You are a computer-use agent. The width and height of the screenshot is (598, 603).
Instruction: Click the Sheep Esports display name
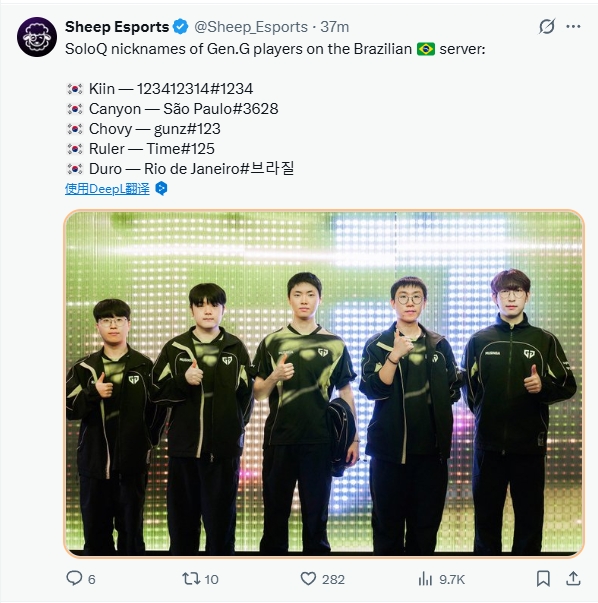(117, 27)
